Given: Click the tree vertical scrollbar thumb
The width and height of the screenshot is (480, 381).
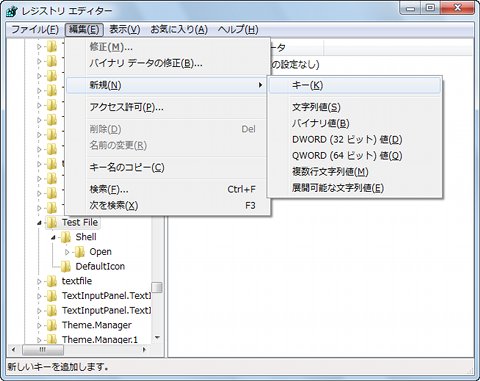Looking at the screenshot, I should [x=157, y=287].
